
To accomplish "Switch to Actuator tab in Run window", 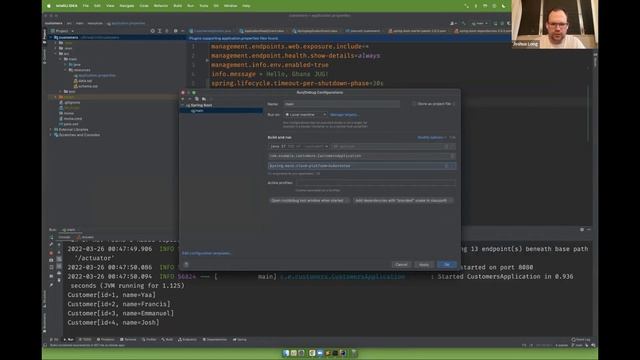I will (86, 237).
